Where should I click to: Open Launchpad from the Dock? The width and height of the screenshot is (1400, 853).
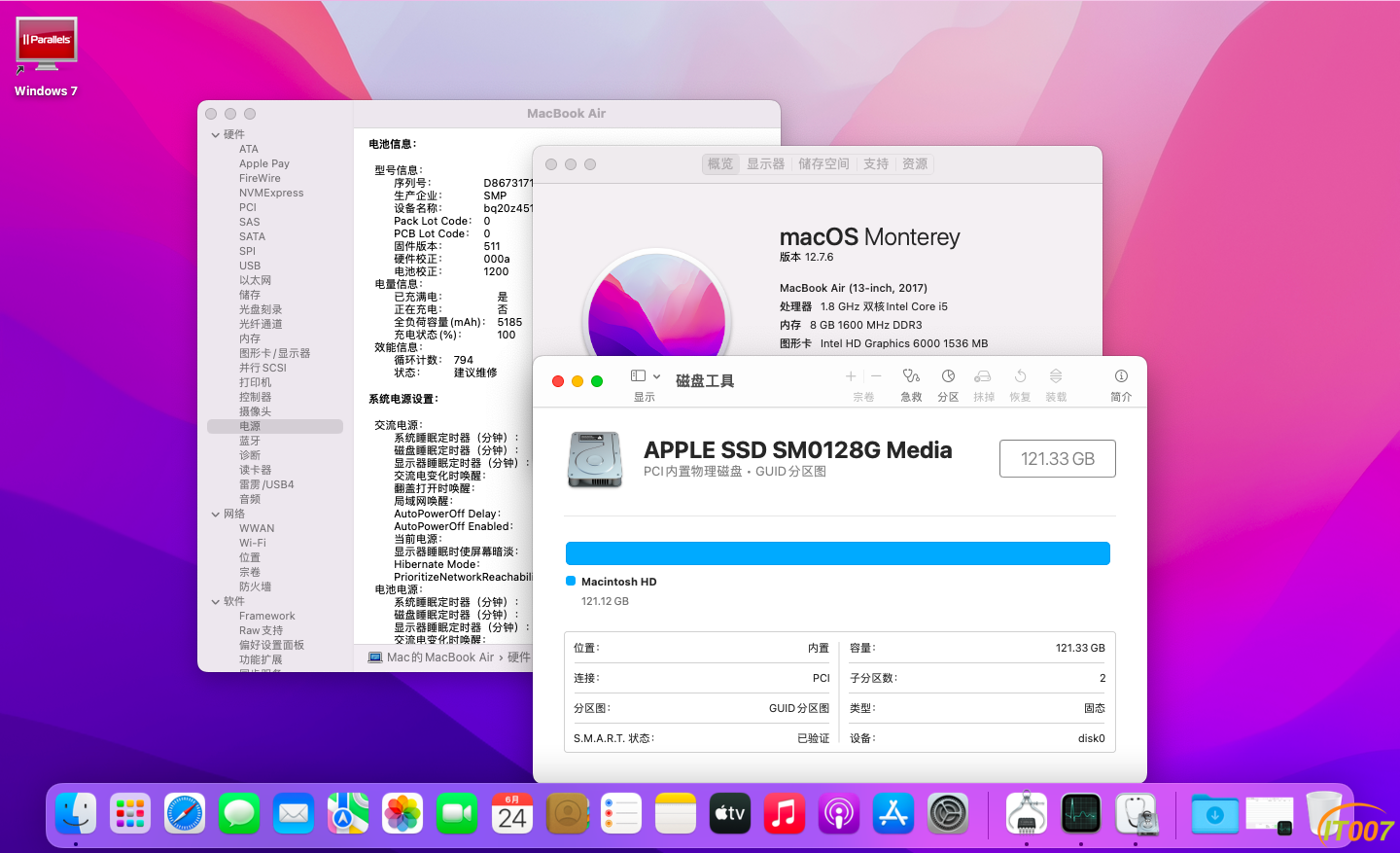130,813
